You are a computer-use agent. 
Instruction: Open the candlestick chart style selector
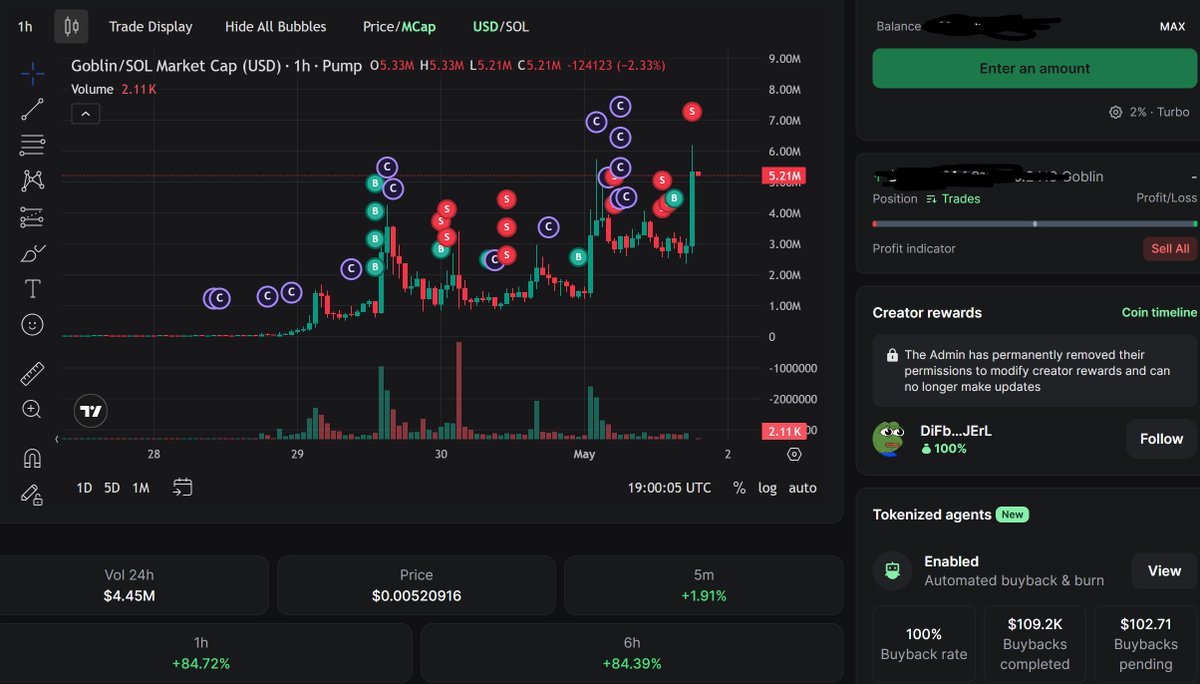pyautogui.click(x=71, y=27)
